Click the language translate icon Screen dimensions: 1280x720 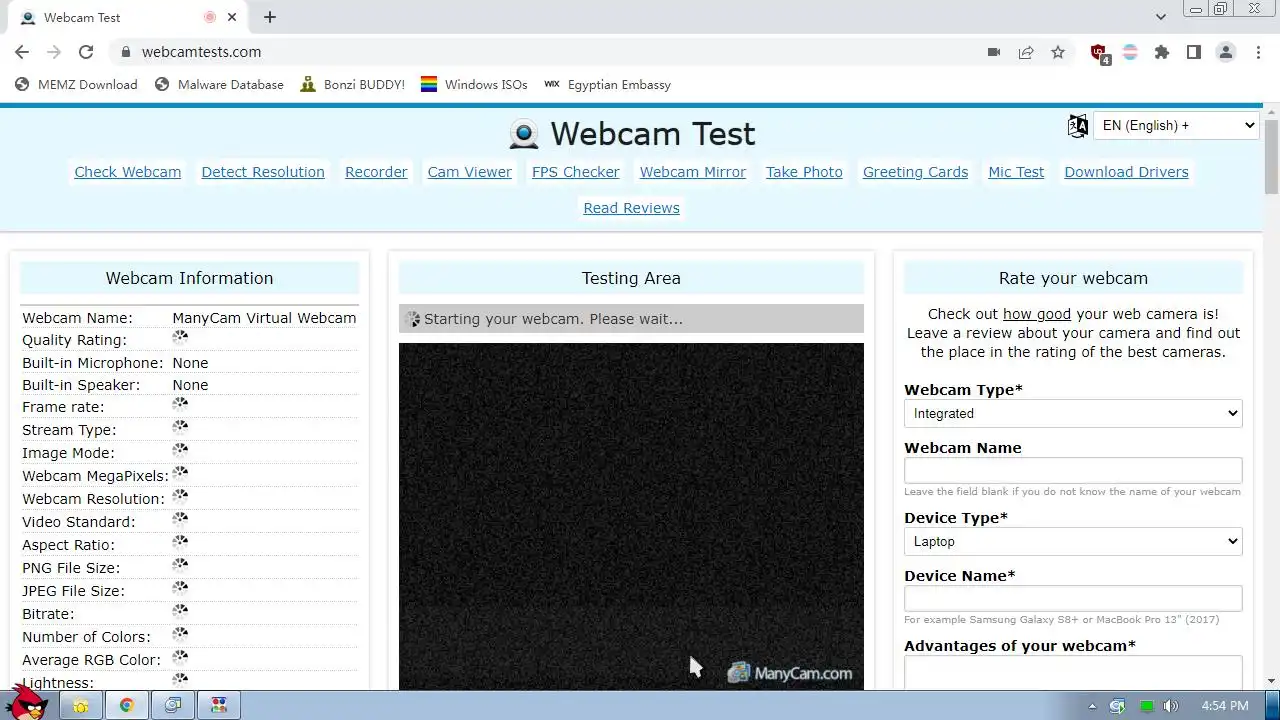tap(1078, 125)
